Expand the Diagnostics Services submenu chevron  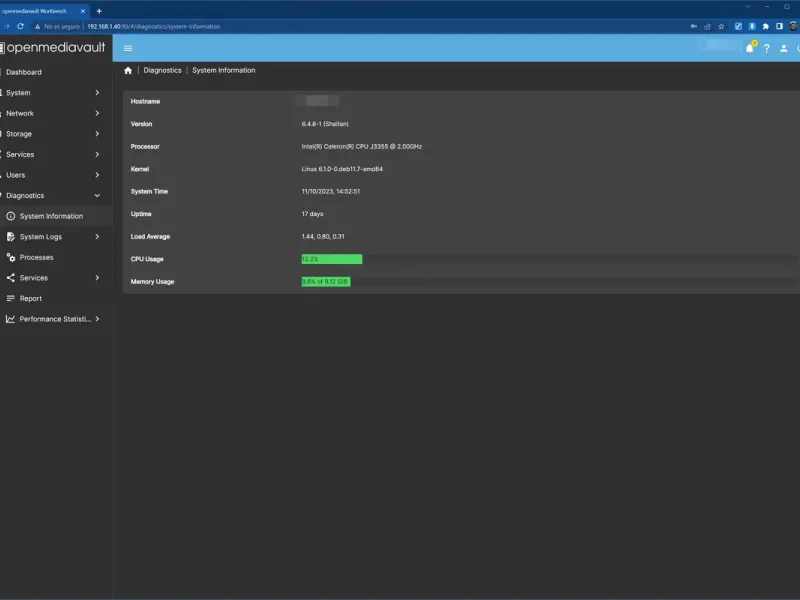point(97,278)
